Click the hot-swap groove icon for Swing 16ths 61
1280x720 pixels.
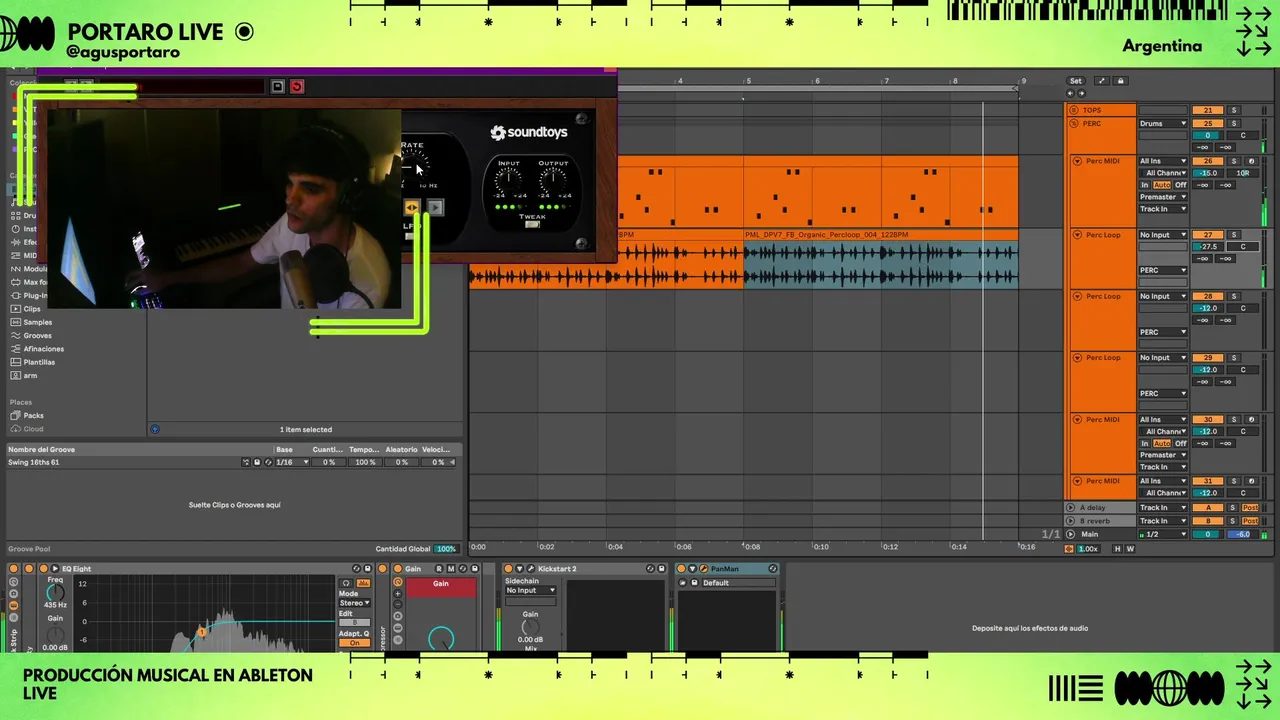pyautogui.click(x=267, y=462)
